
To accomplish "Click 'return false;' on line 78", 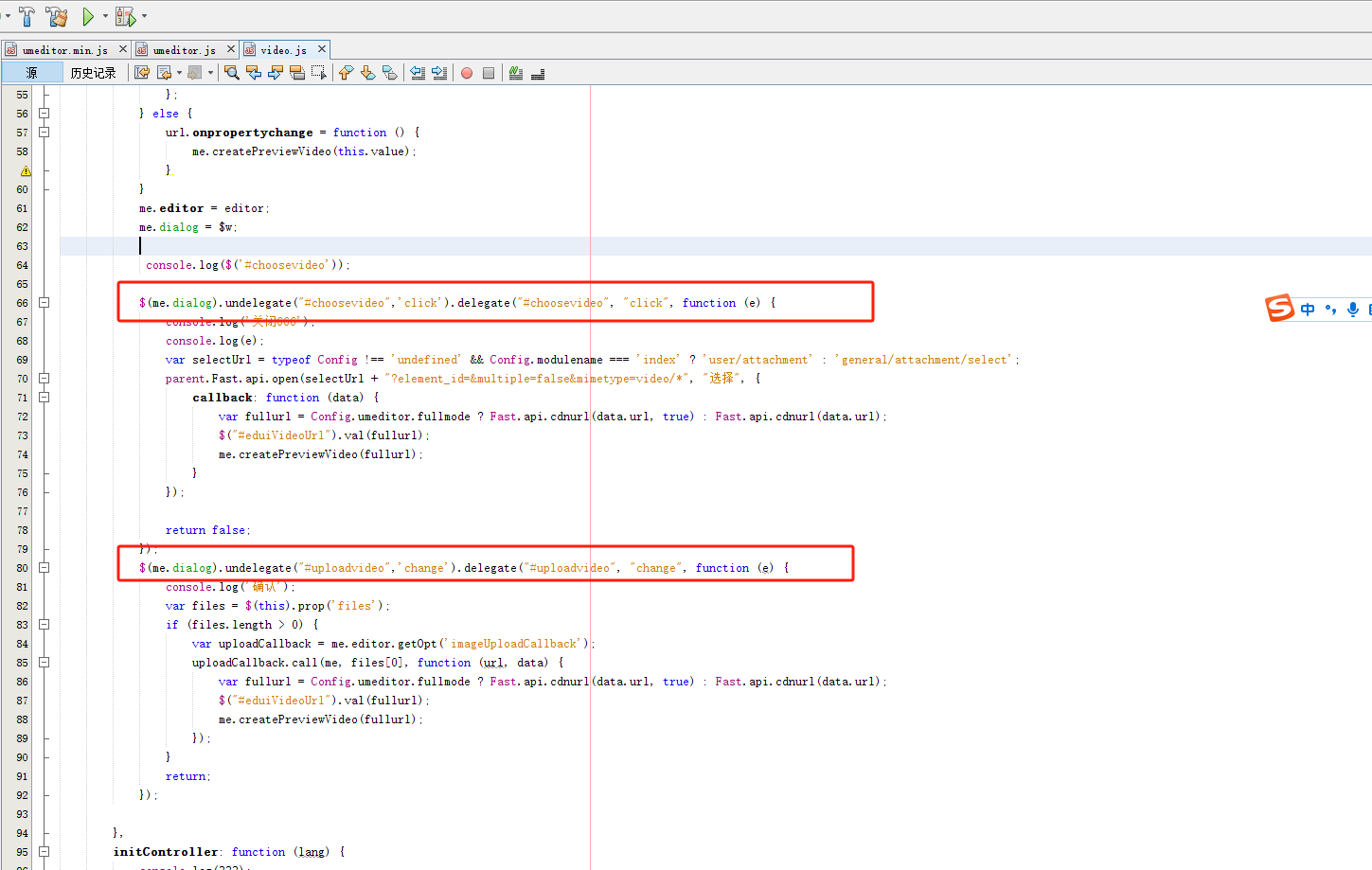I will pyautogui.click(x=207, y=530).
